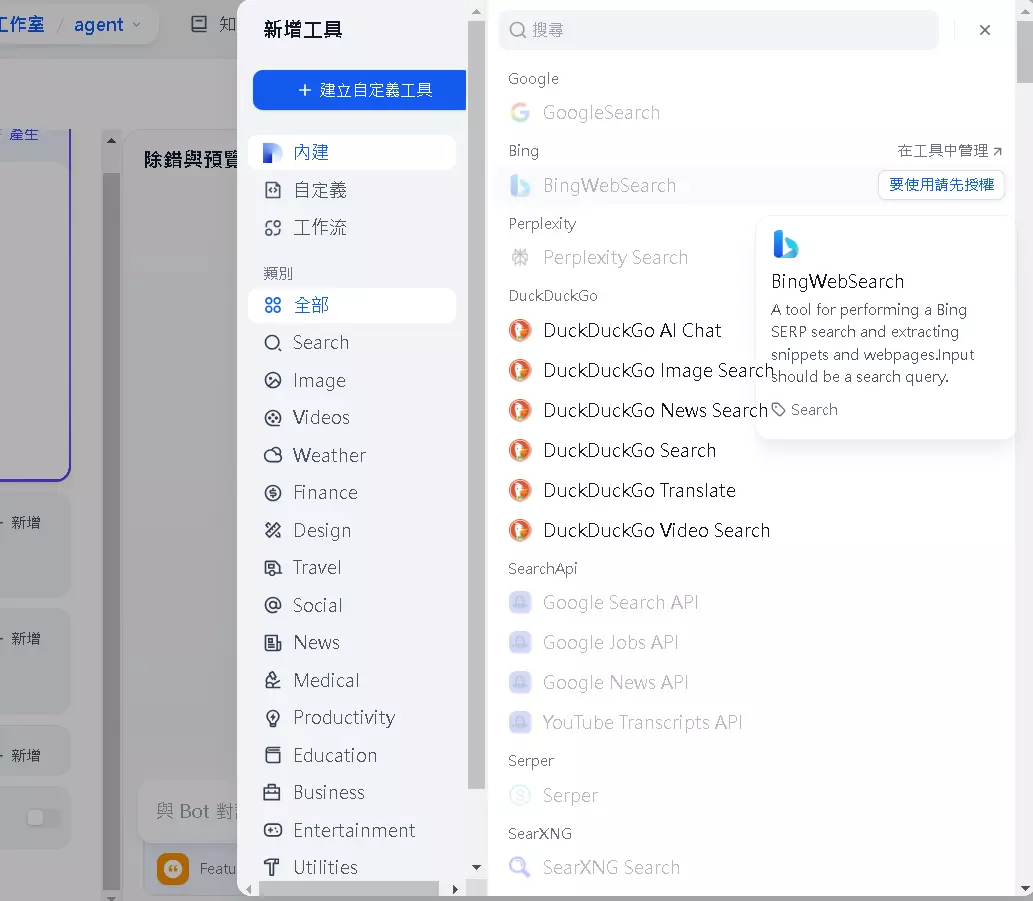This screenshot has height=901, width=1033.
Task: Filter tools by Social category
Action: 352,605
